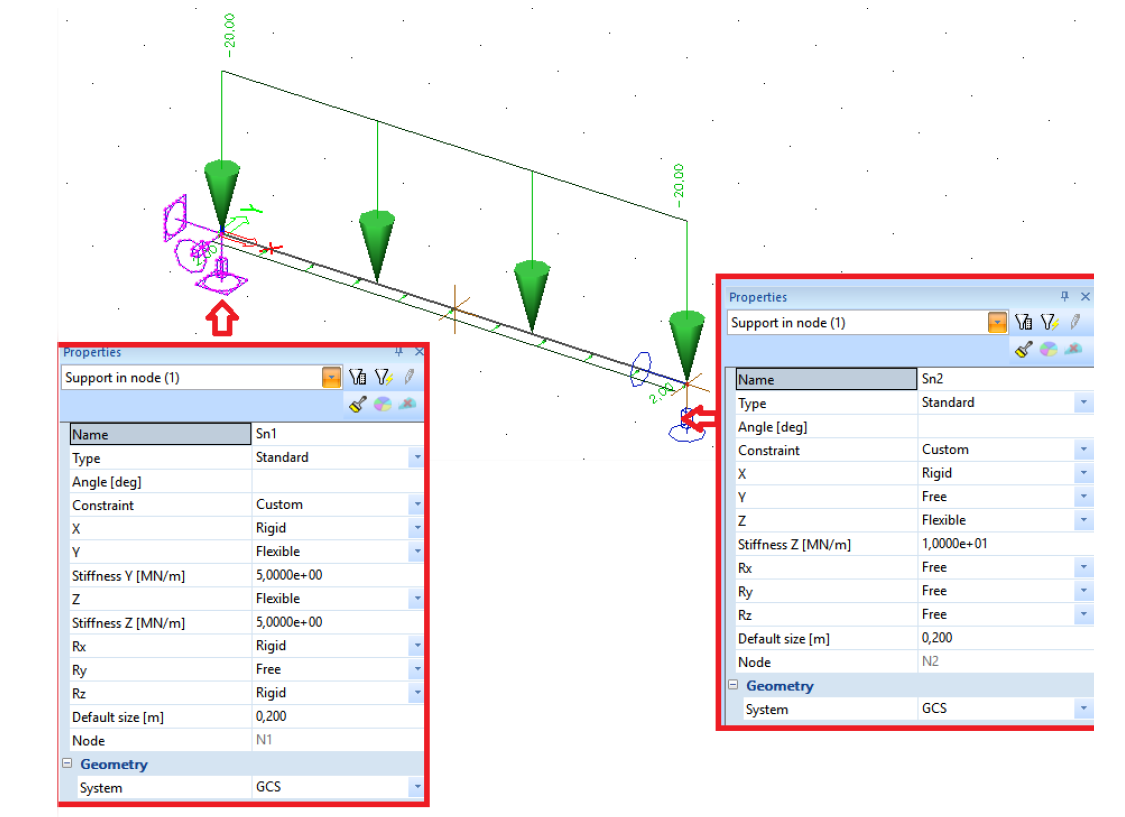Click the paintbrush icon in Sn1 Properties panel
The image size is (1125, 817).
[x=358, y=404]
